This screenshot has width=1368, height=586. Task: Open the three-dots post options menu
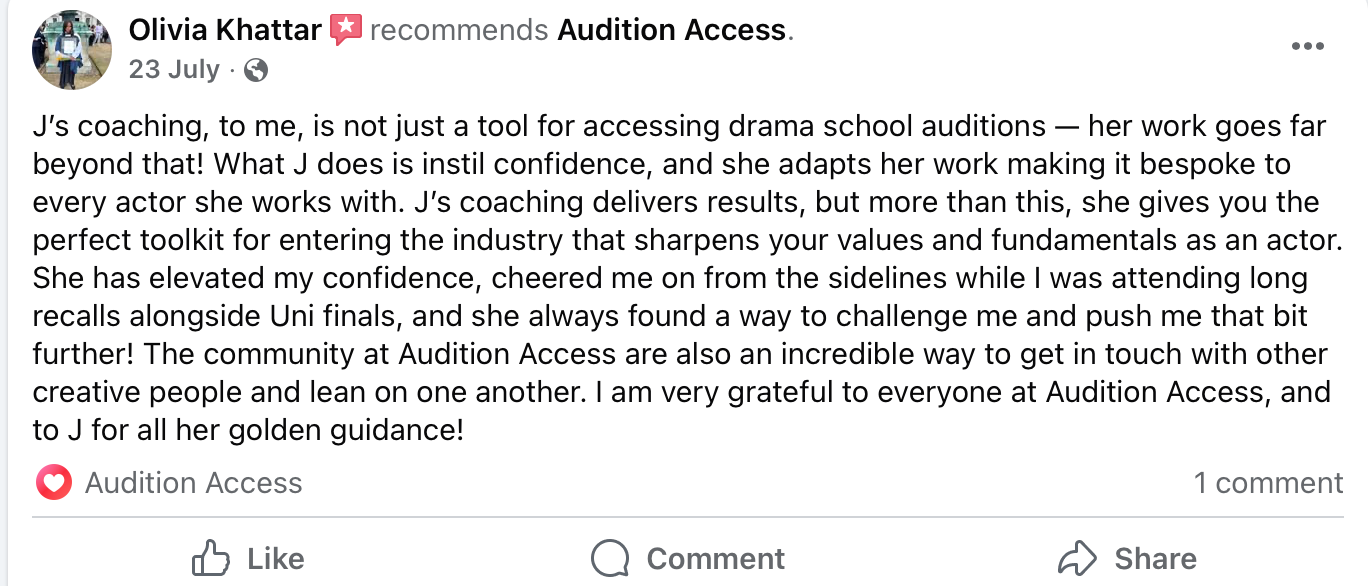coord(1307,46)
